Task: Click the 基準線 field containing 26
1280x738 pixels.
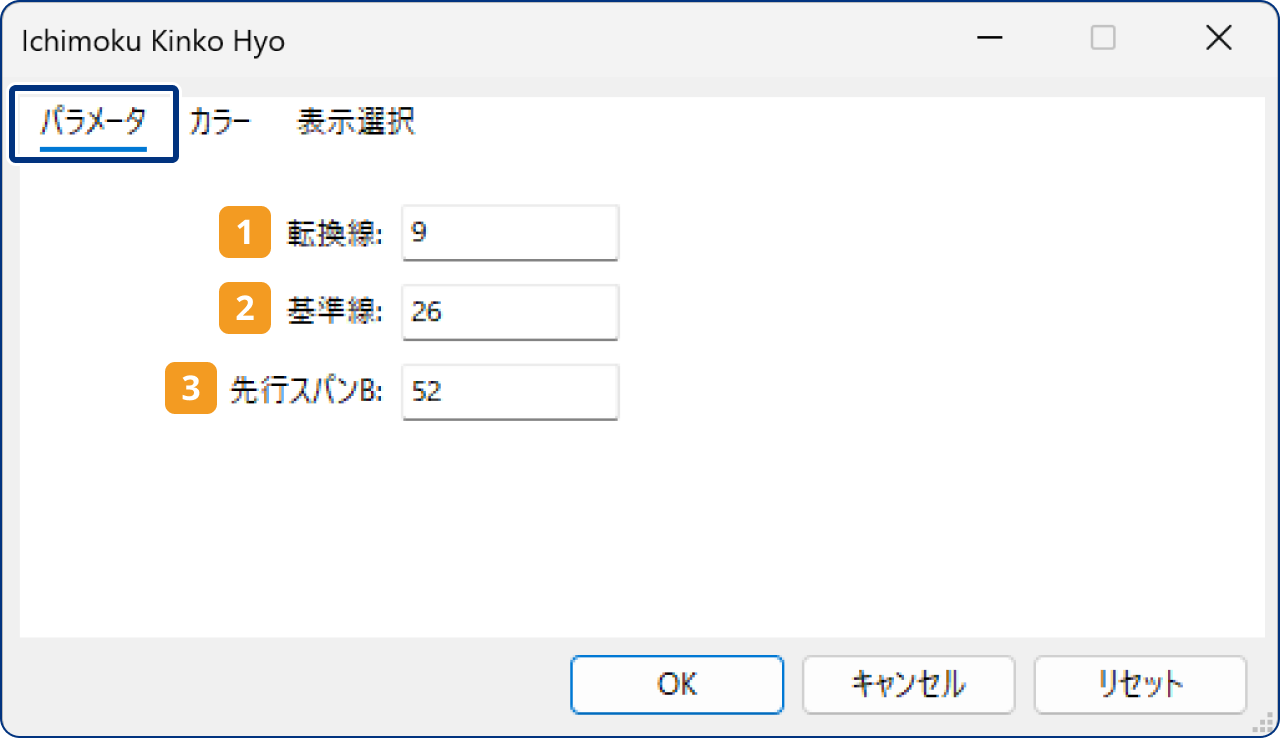Action: pyautogui.click(x=509, y=312)
